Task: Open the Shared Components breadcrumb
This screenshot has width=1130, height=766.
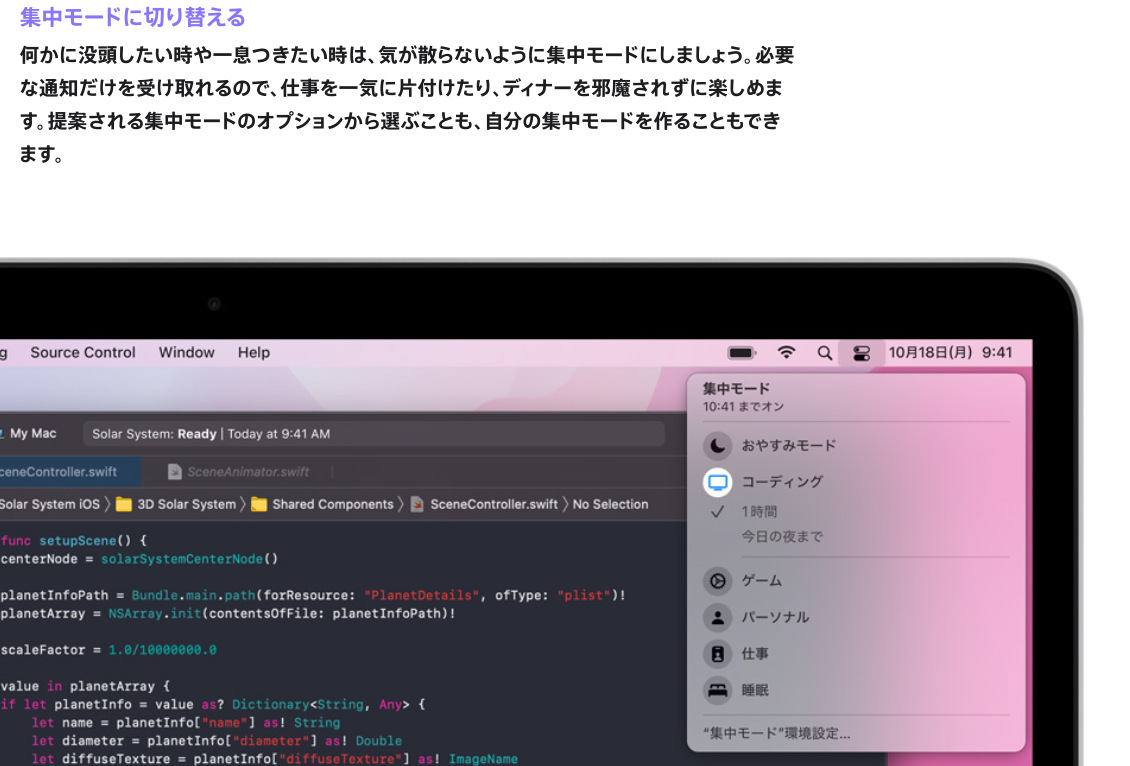Action: pyautogui.click(x=333, y=504)
